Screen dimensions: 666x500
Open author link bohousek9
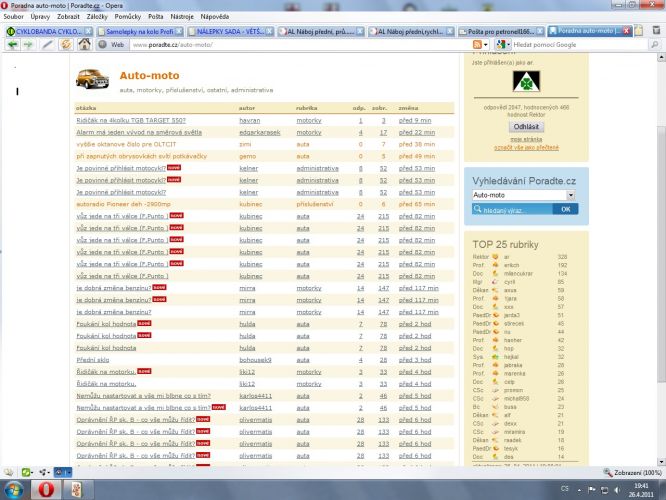[255, 360]
